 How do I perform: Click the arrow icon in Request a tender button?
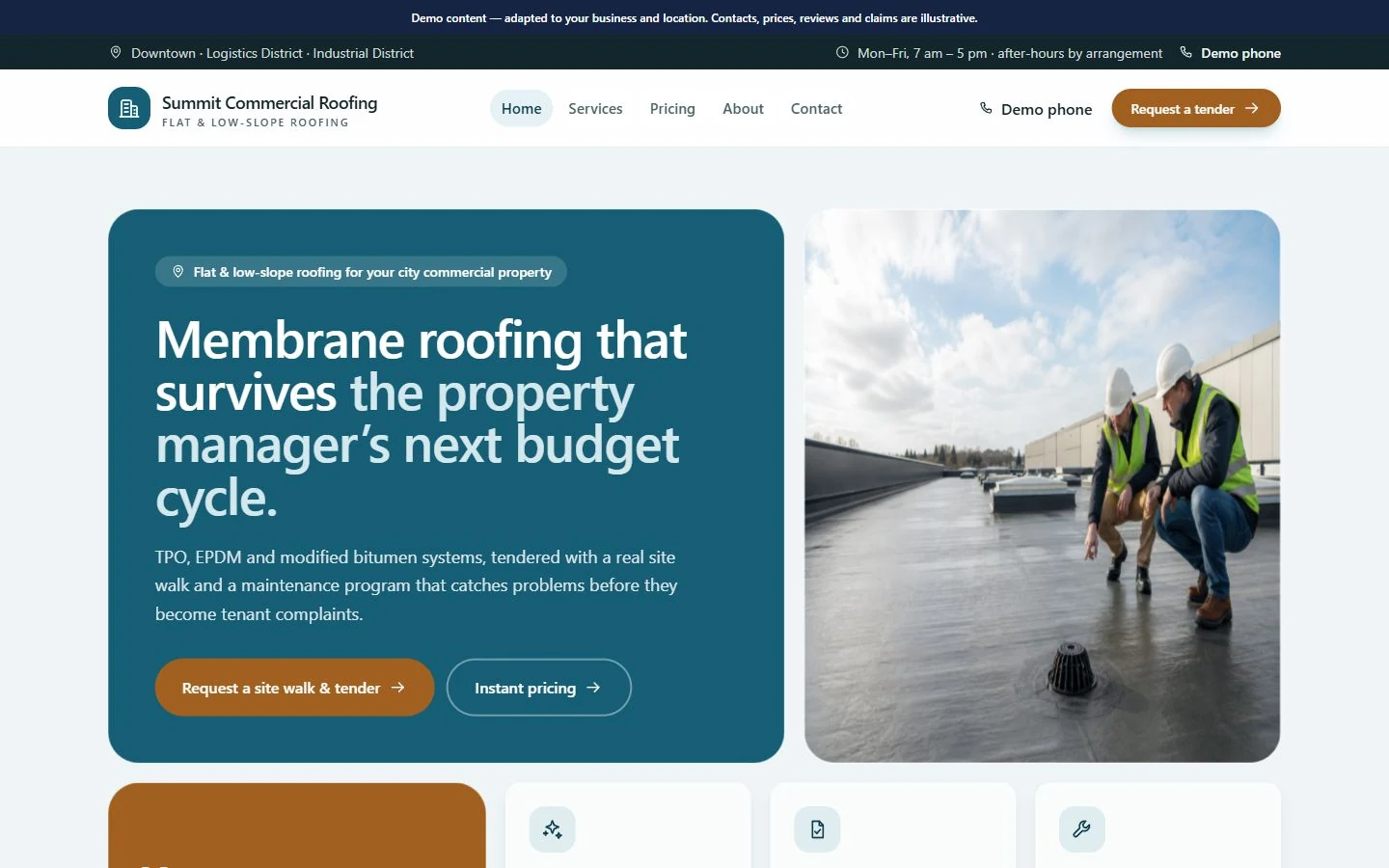1251,108
